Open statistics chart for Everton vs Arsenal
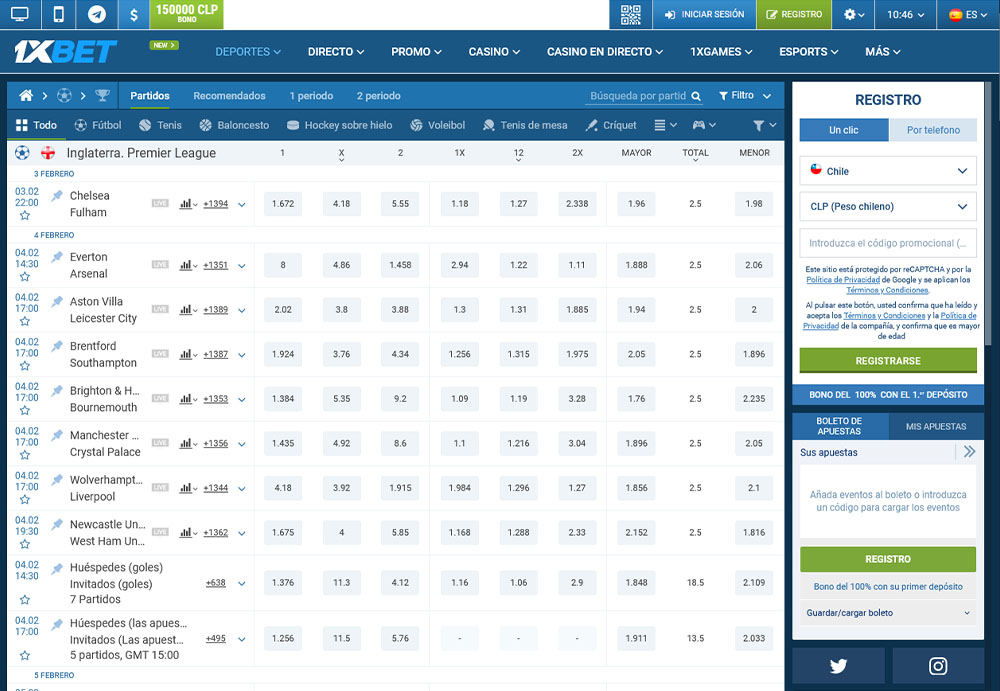This screenshot has height=691, width=1000. click(x=188, y=265)
